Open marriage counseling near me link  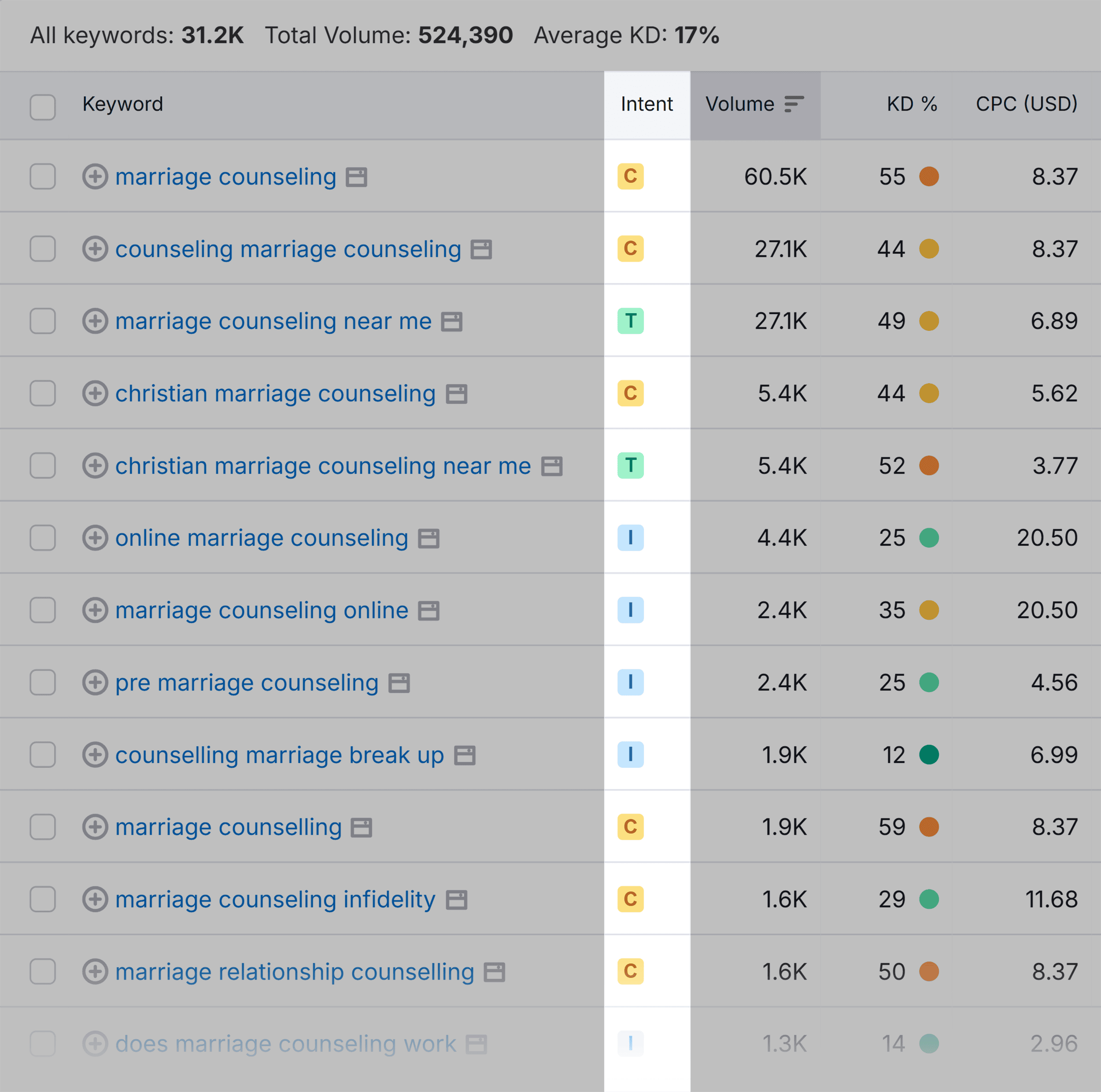point(273,322)
